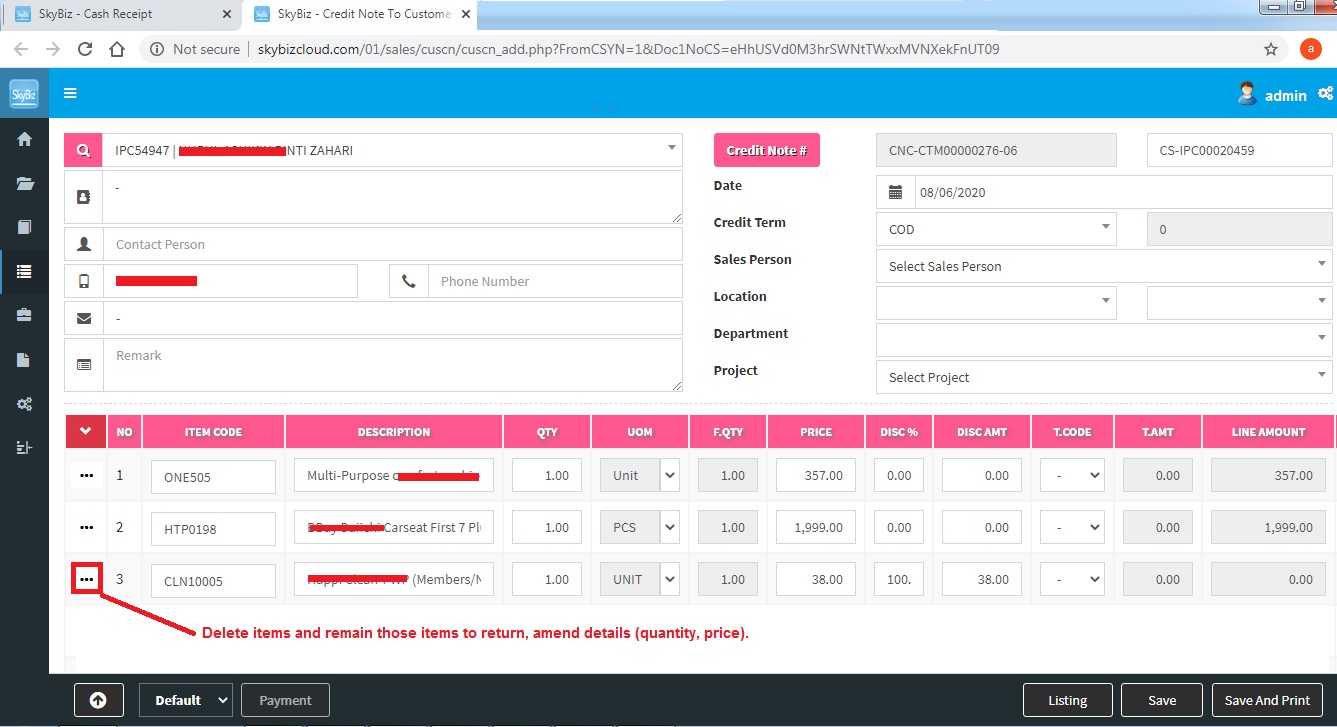Click the pink customer search icon
This screenshot has width=1337, height=727.
click(83, 150)
